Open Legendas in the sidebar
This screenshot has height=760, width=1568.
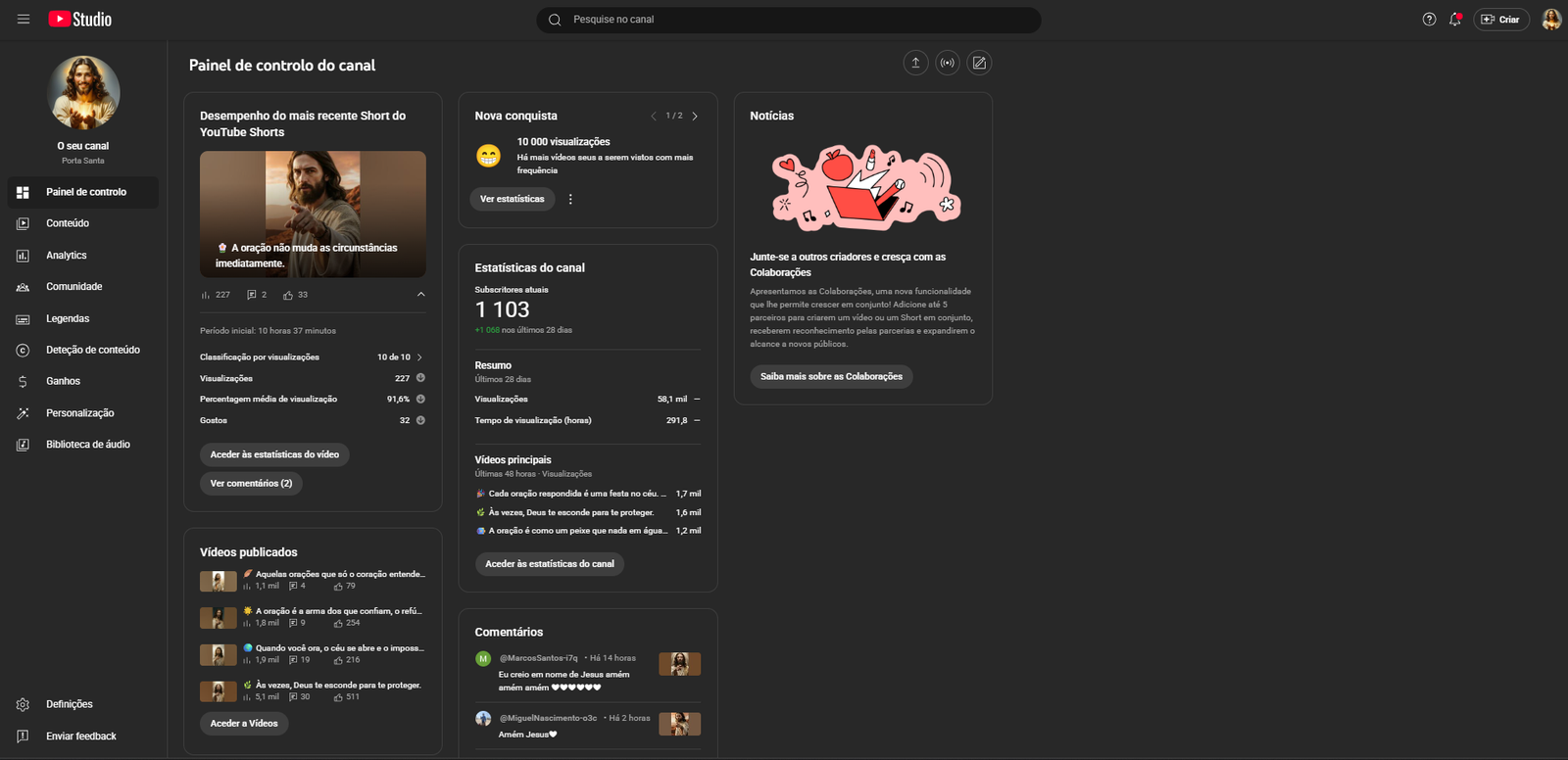pos(83,318)
